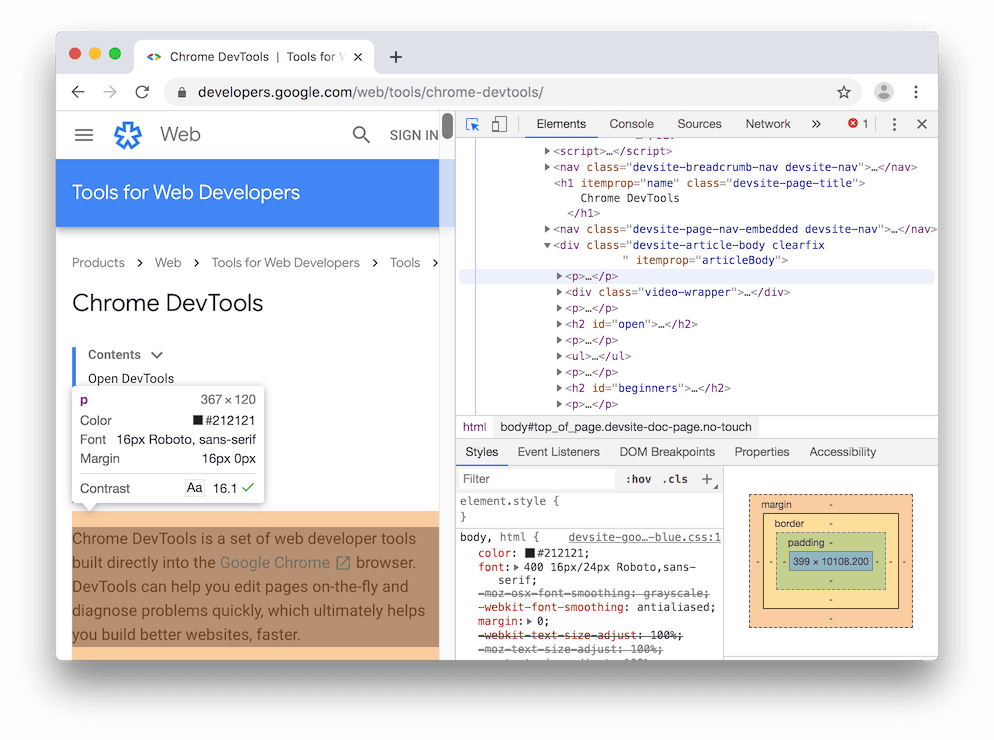Open DevTools three-dot settings menu
994x740 pixels.
pyautogui.click(x=894, y=124)
